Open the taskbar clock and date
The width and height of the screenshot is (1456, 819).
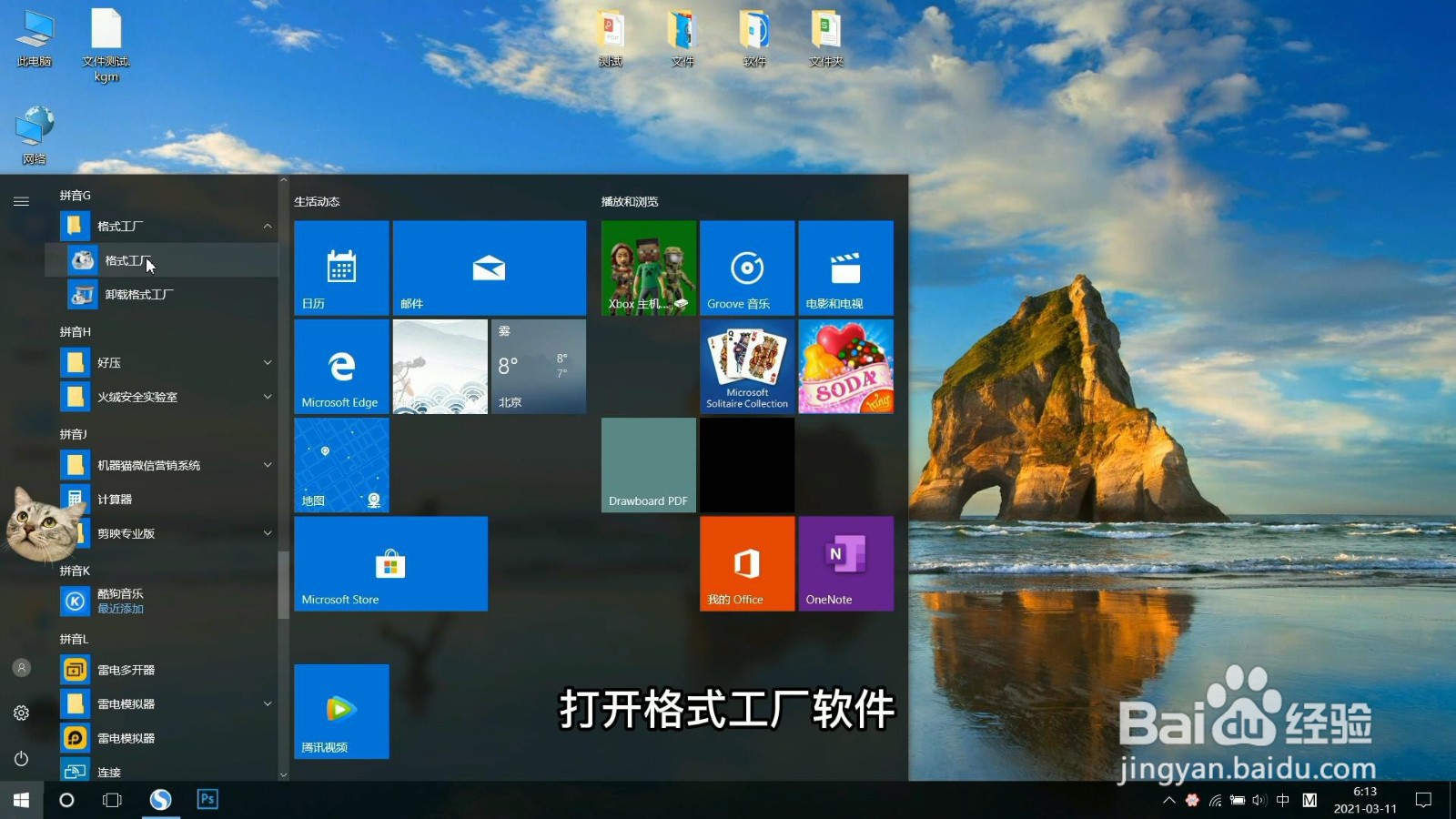pos(1365,801)
